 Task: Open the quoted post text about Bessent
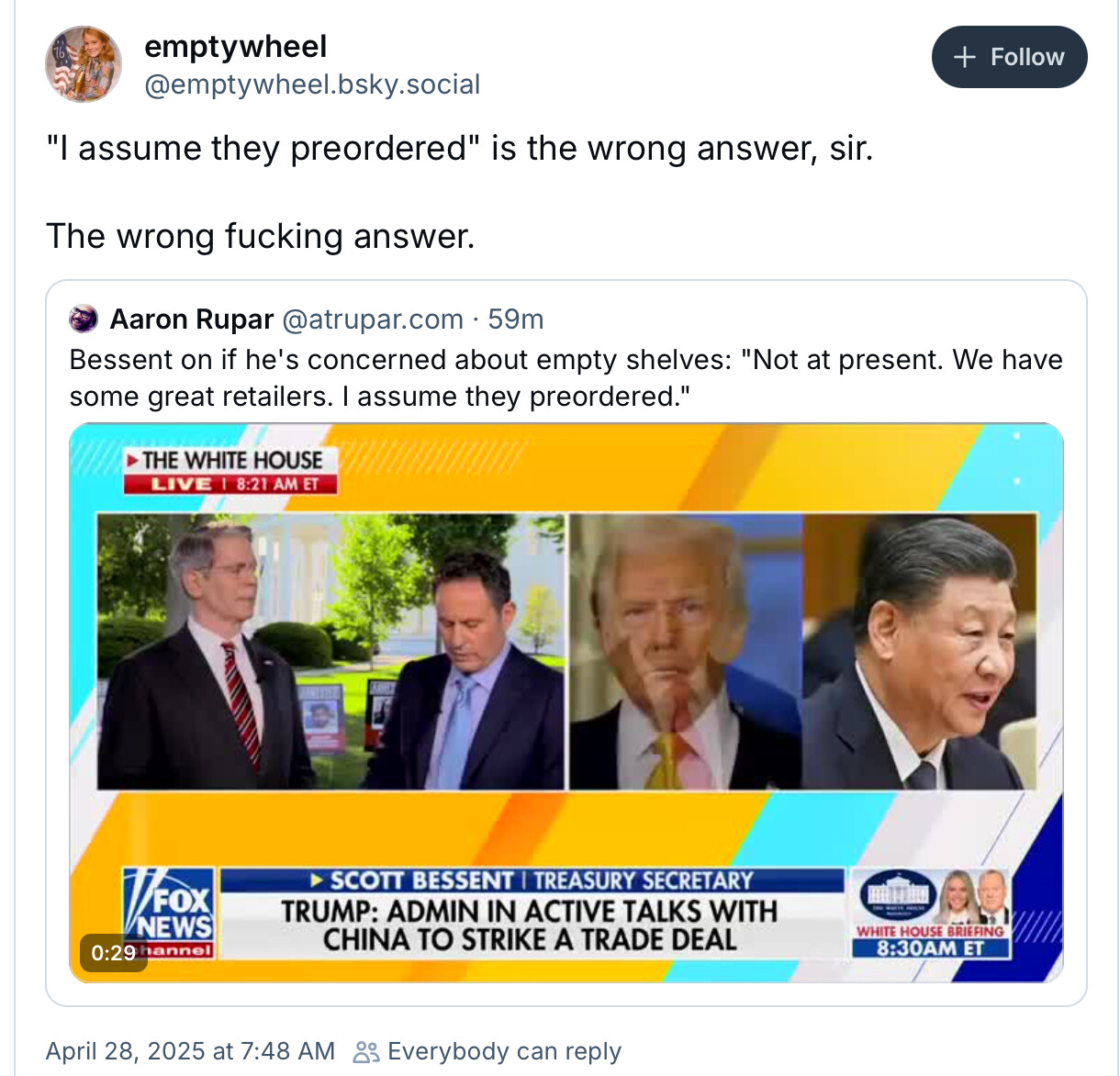566,377
